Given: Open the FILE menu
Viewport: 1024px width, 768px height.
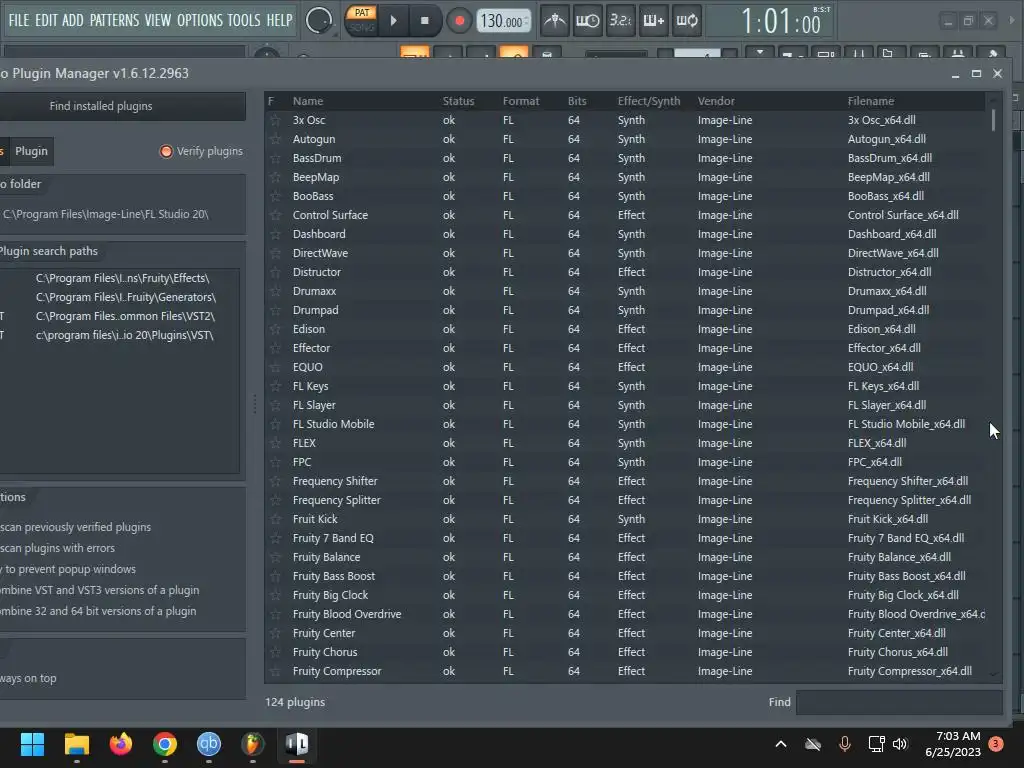Looking at the screenshot, I should click(18, 20).
